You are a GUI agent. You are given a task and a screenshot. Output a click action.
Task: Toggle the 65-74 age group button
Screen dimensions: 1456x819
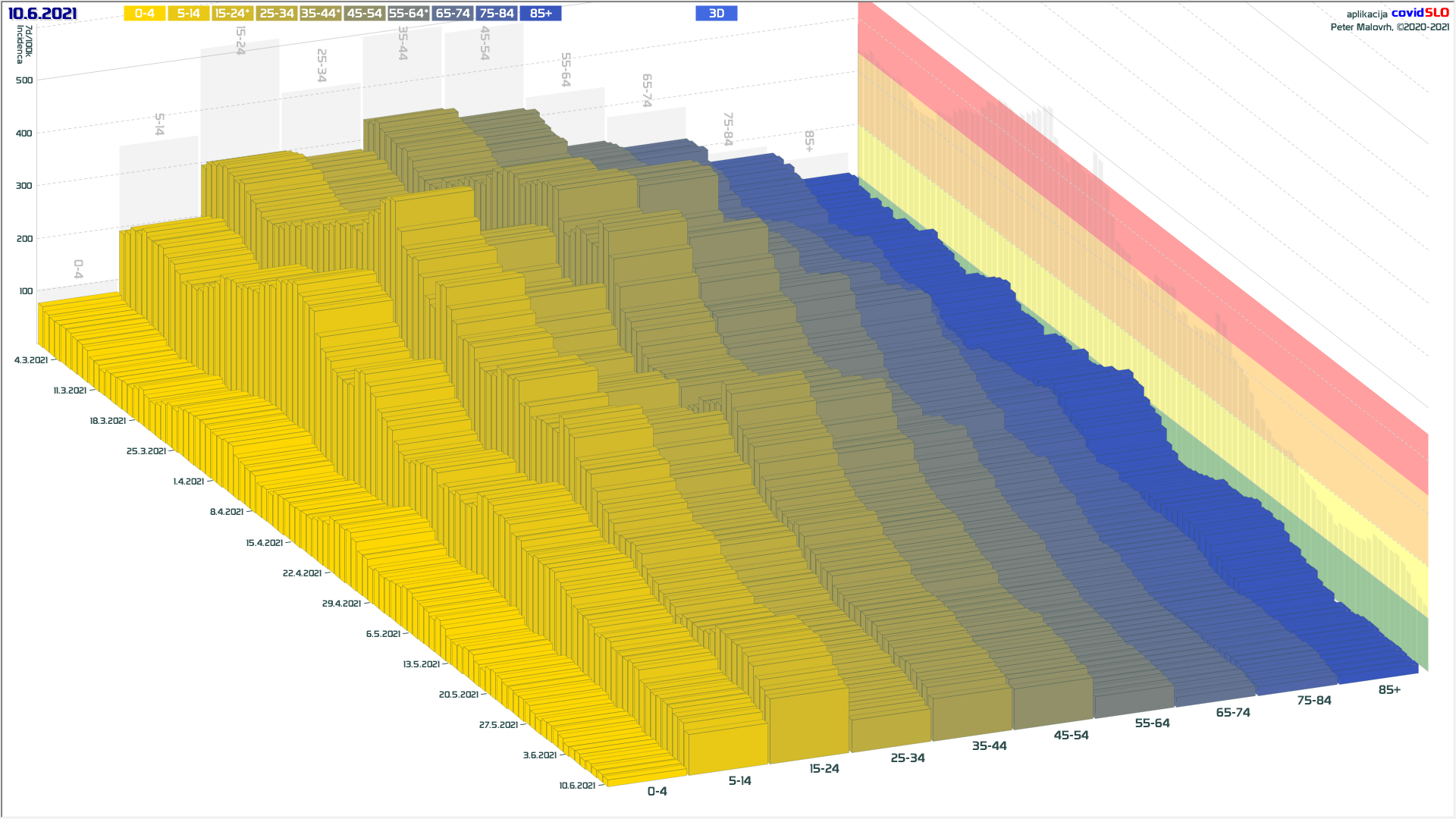(x=453, y=14)
